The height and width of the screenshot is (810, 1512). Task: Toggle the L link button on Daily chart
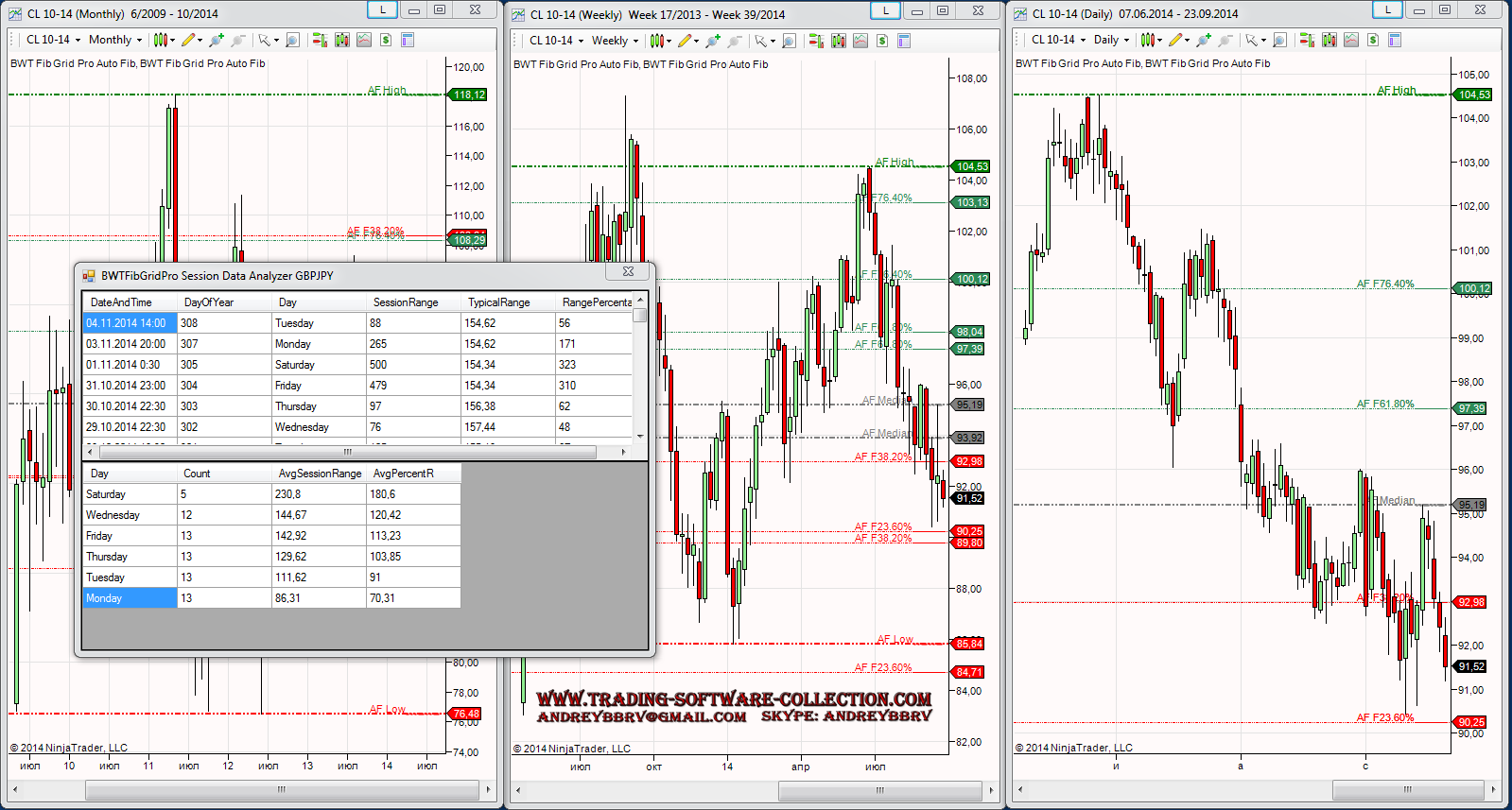(1387, 9)
